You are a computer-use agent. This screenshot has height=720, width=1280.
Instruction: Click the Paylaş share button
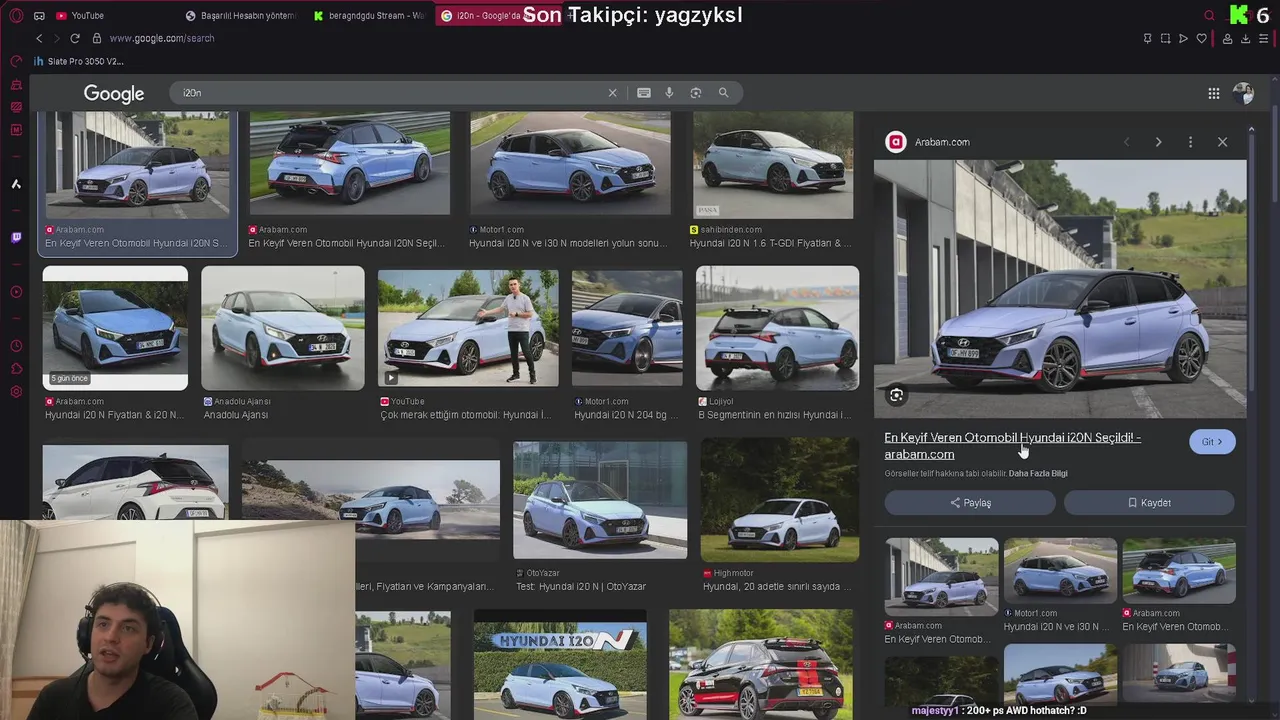pos(970,503)
